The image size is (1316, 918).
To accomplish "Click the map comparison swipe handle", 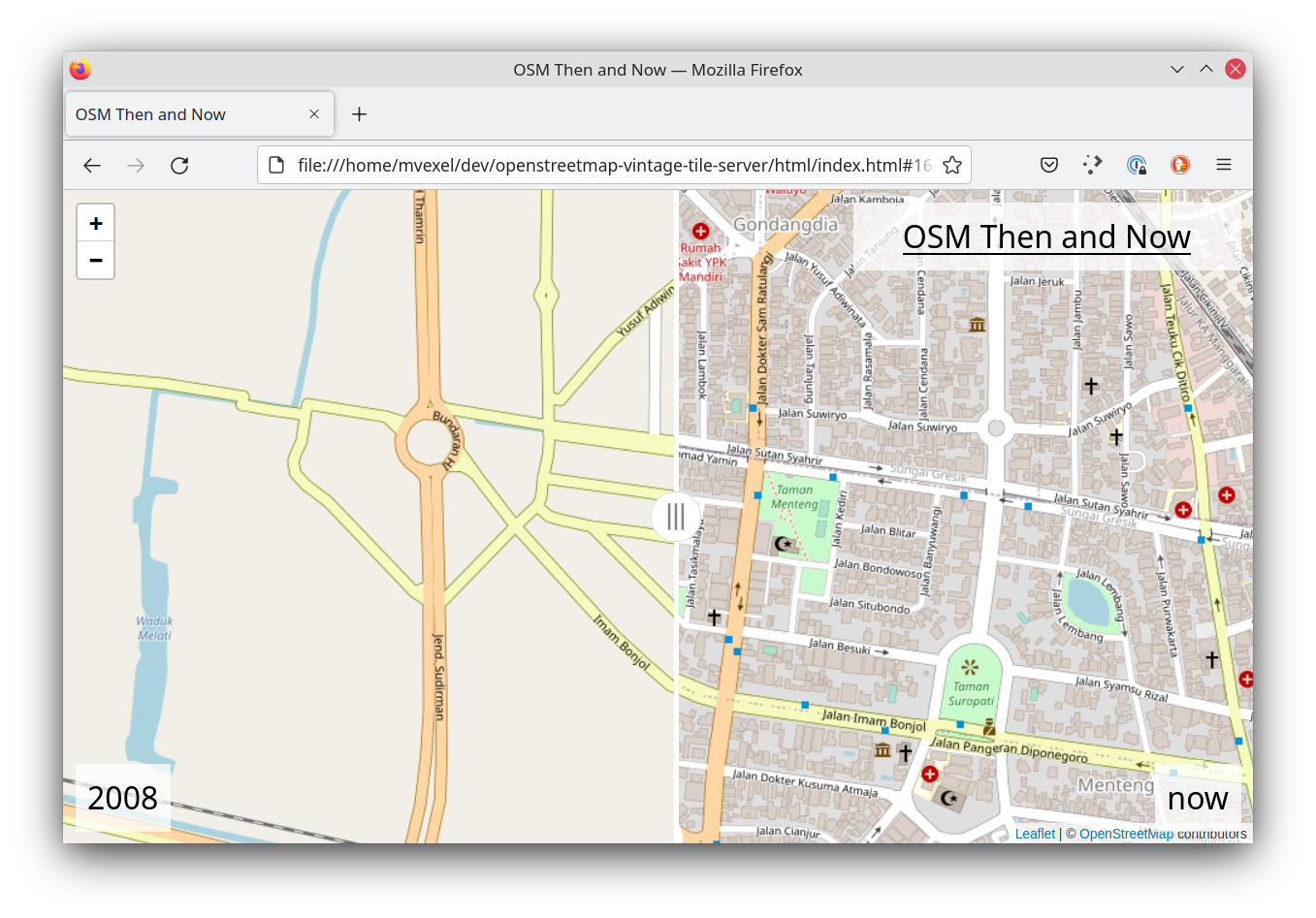I will coord(676,517).
